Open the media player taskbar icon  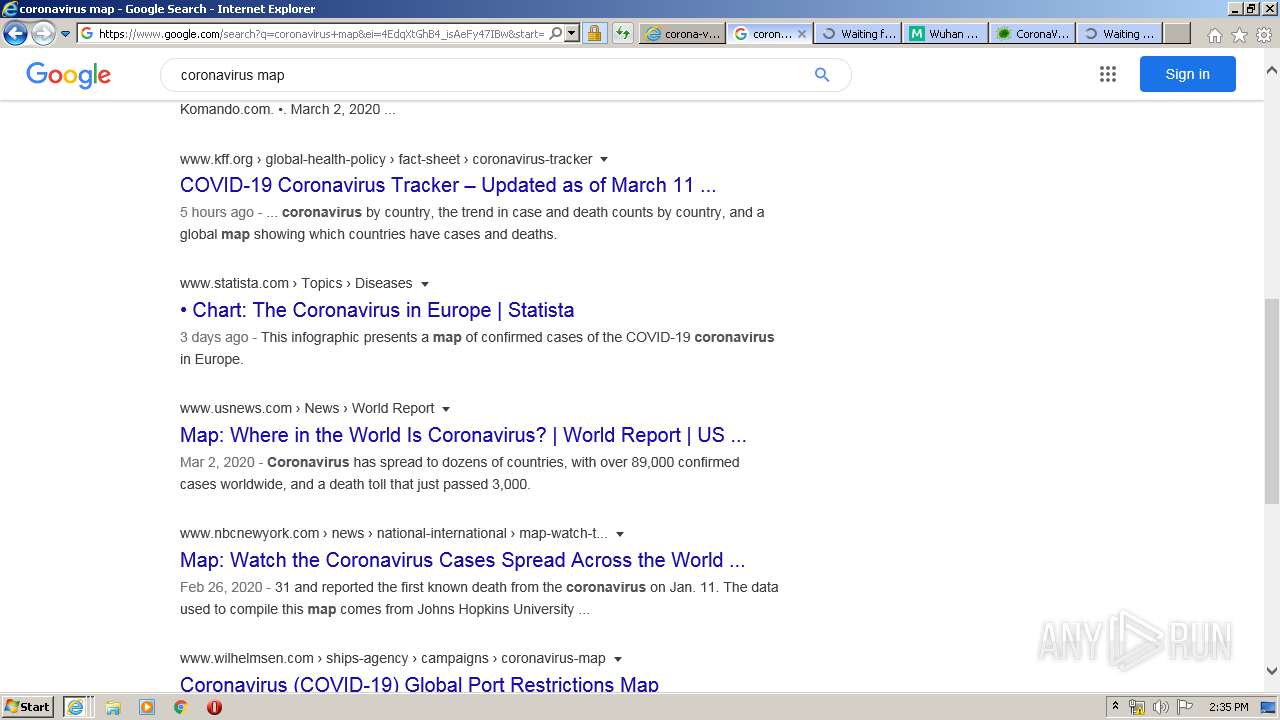click(x=147, y=707)
